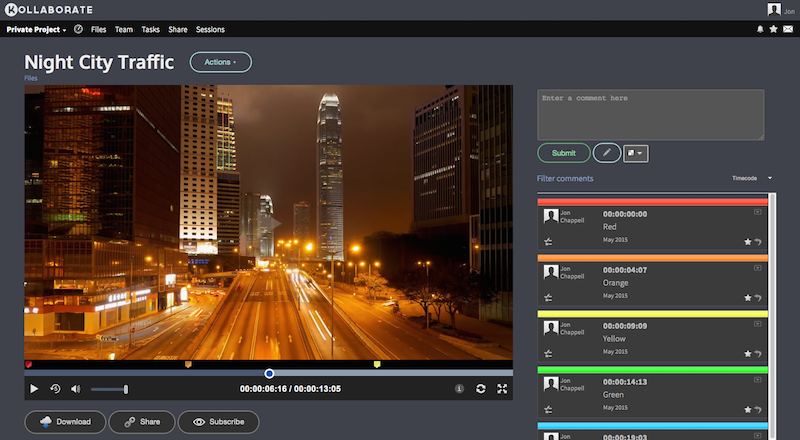Mute the video speaker icon
The width and height of the screenshot is (800, 440).
click(x=76, y=389)
